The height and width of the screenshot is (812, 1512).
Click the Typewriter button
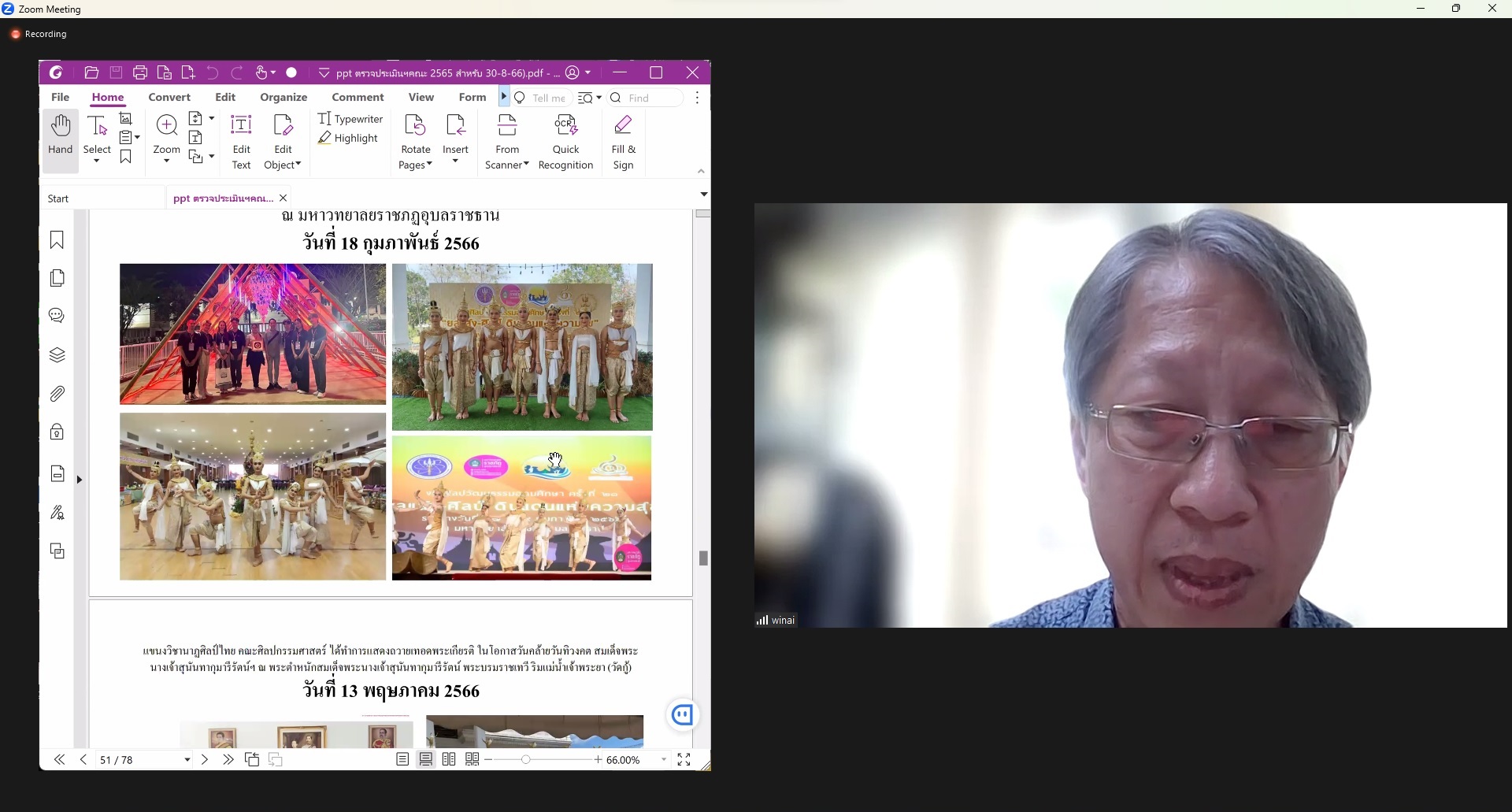coord(351,120)
